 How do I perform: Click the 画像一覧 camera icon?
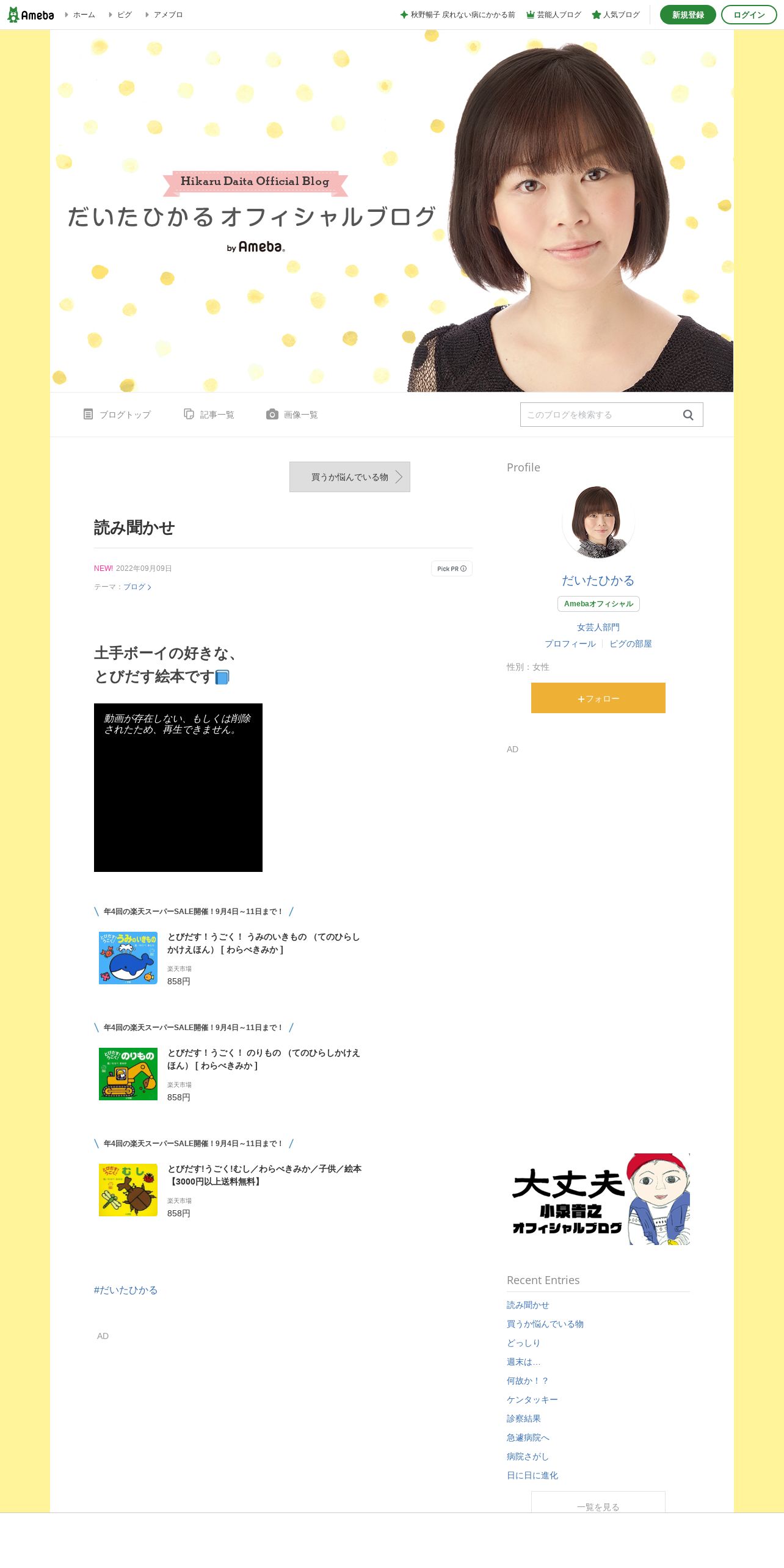tap(272, 414)
